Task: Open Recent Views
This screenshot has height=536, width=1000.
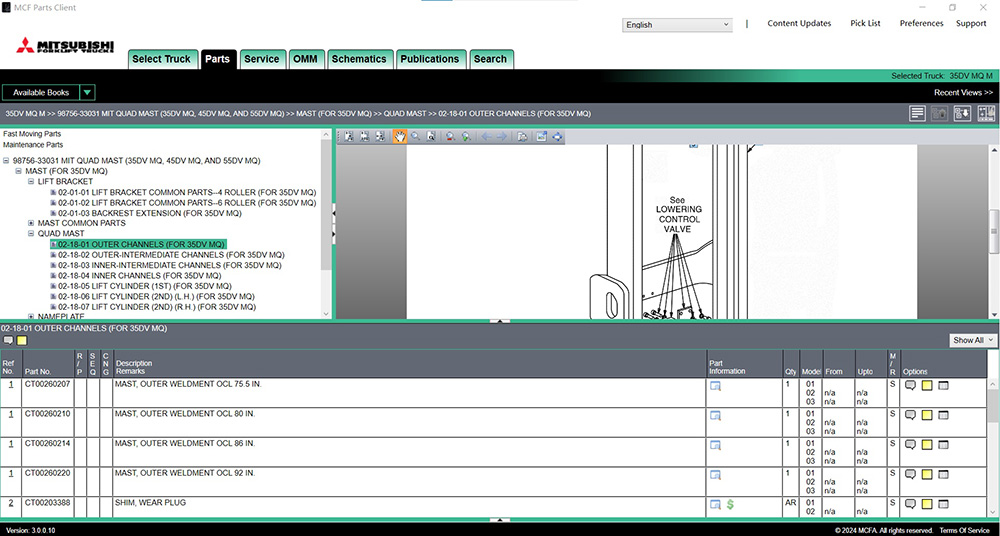Action: click(964, 93)
